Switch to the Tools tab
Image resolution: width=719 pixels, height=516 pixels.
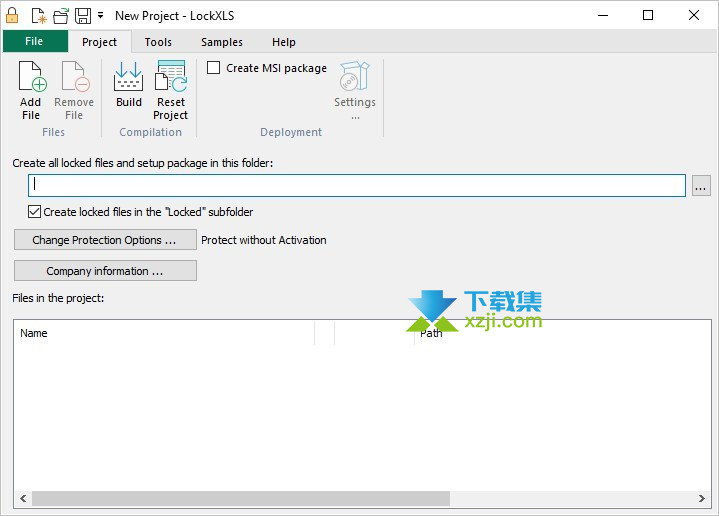click(158, 42)
